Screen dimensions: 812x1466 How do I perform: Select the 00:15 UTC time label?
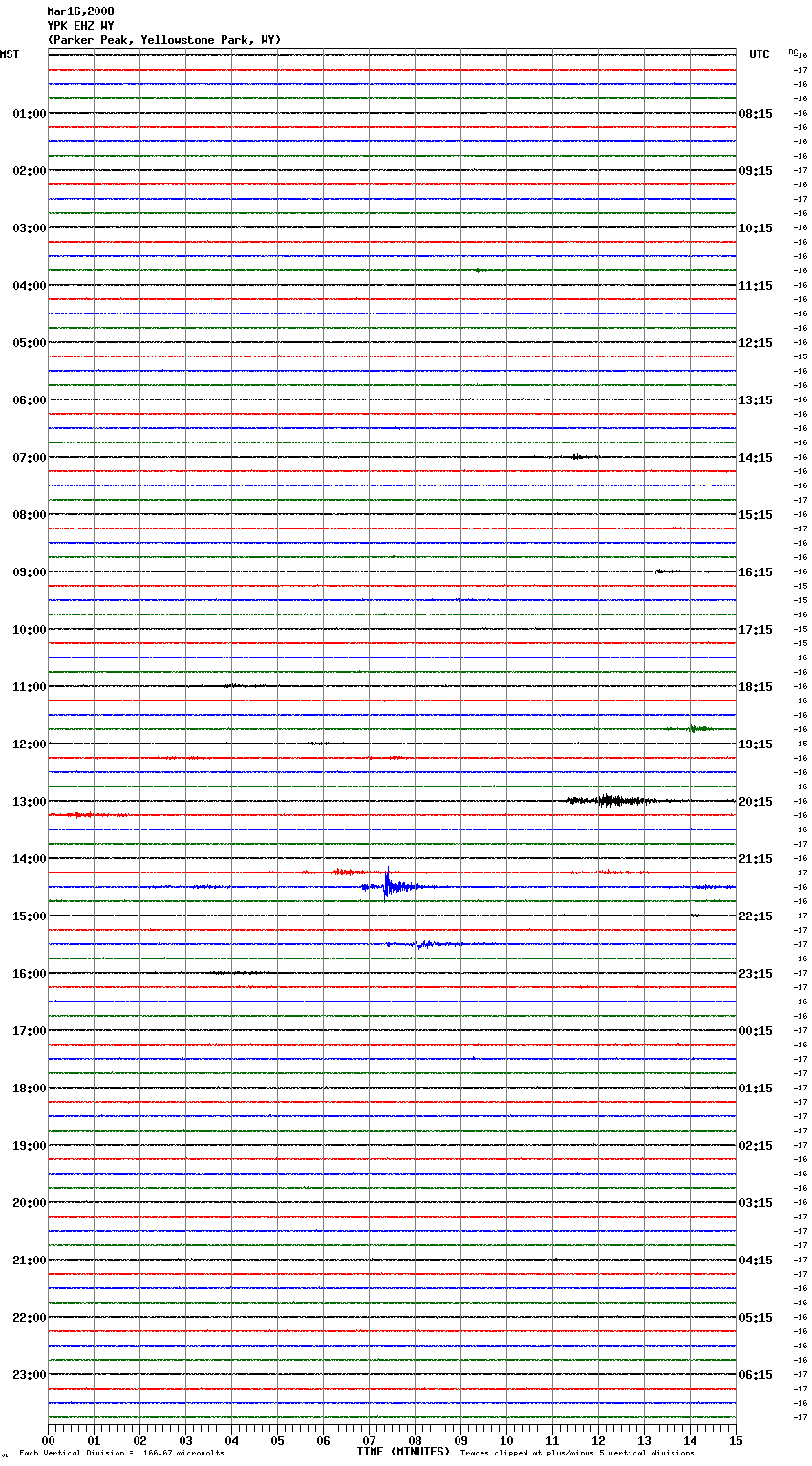tap(756, 1031)
